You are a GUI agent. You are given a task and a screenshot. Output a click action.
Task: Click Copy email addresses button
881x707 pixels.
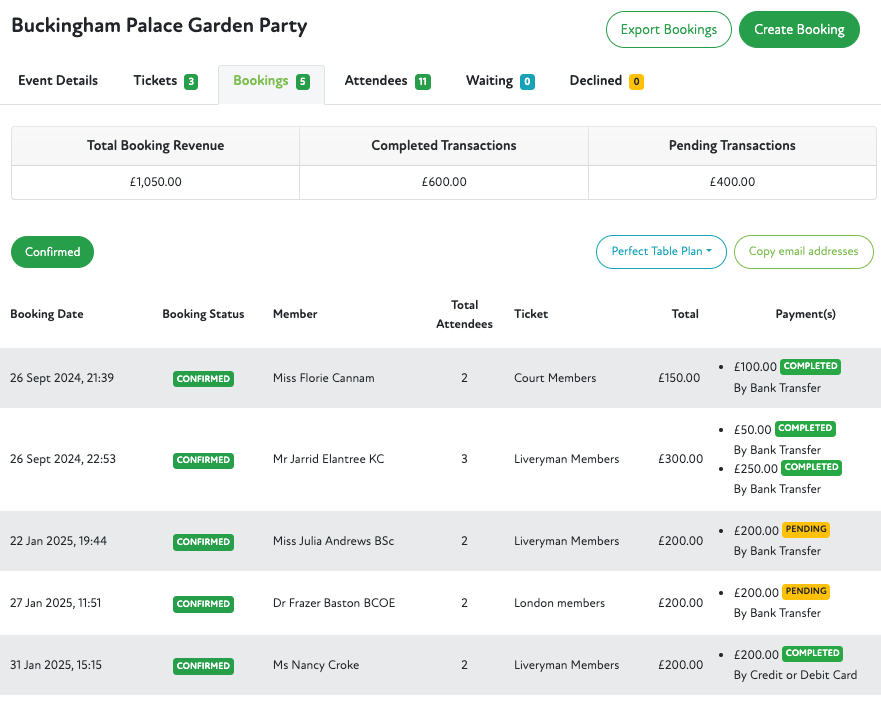pyautogui.click(x=803, y=252)
